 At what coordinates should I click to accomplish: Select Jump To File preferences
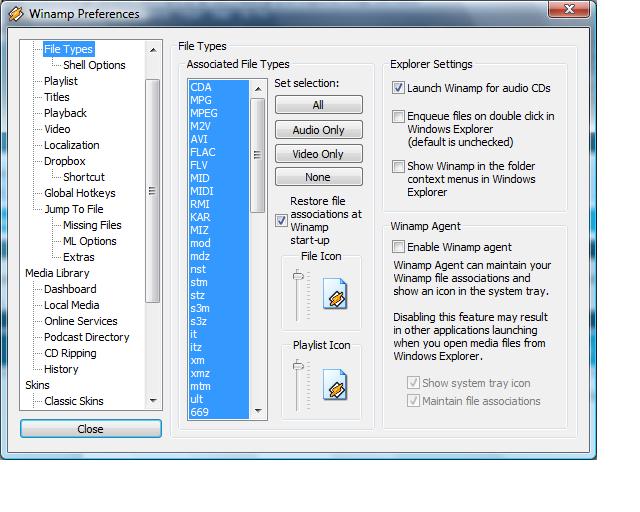pyautogui.click(x=74, y=209)
